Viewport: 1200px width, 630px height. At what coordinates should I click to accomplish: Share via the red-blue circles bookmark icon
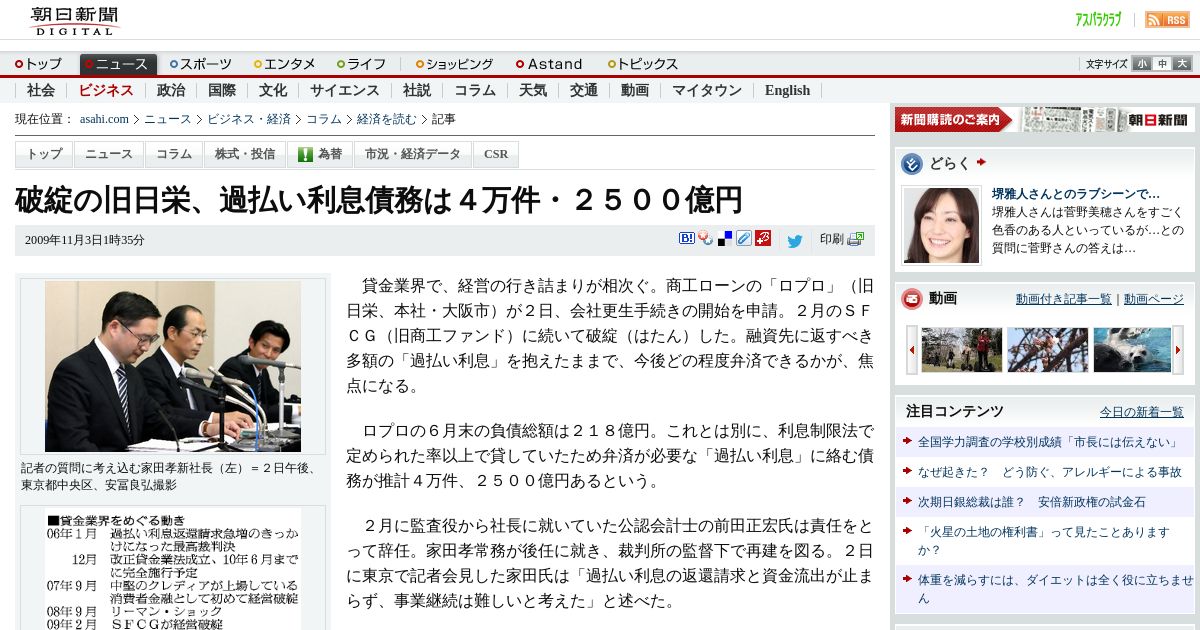click(705, 238)
